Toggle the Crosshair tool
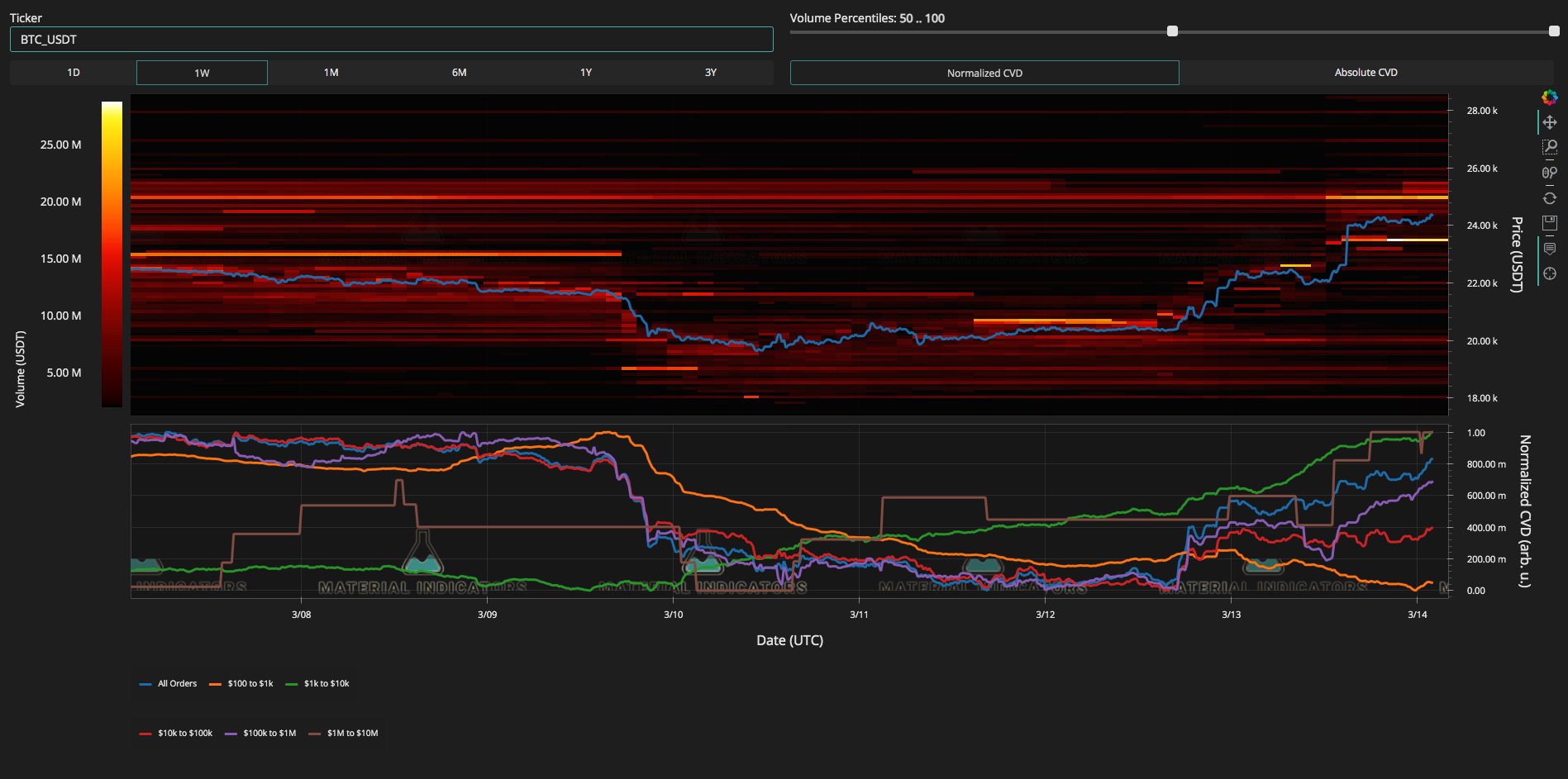Viewport: 1568px width, 779px height. pyautogui.click(x=1550, y=273)
